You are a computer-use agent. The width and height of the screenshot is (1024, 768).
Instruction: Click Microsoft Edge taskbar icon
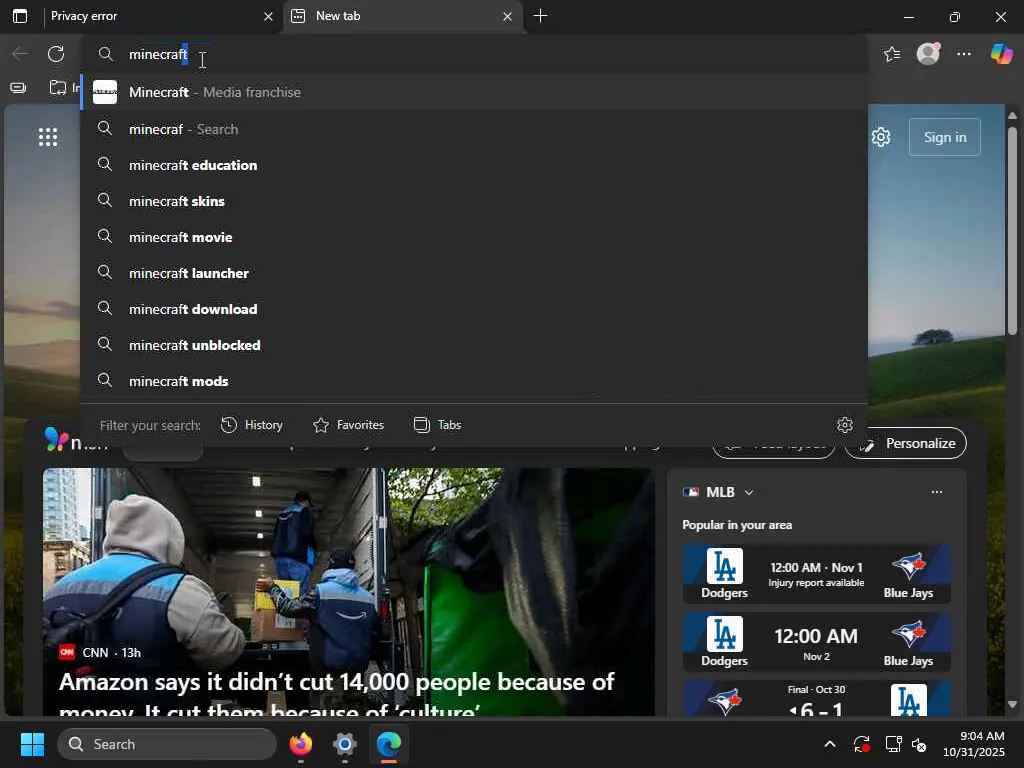(x=389, y=744)
